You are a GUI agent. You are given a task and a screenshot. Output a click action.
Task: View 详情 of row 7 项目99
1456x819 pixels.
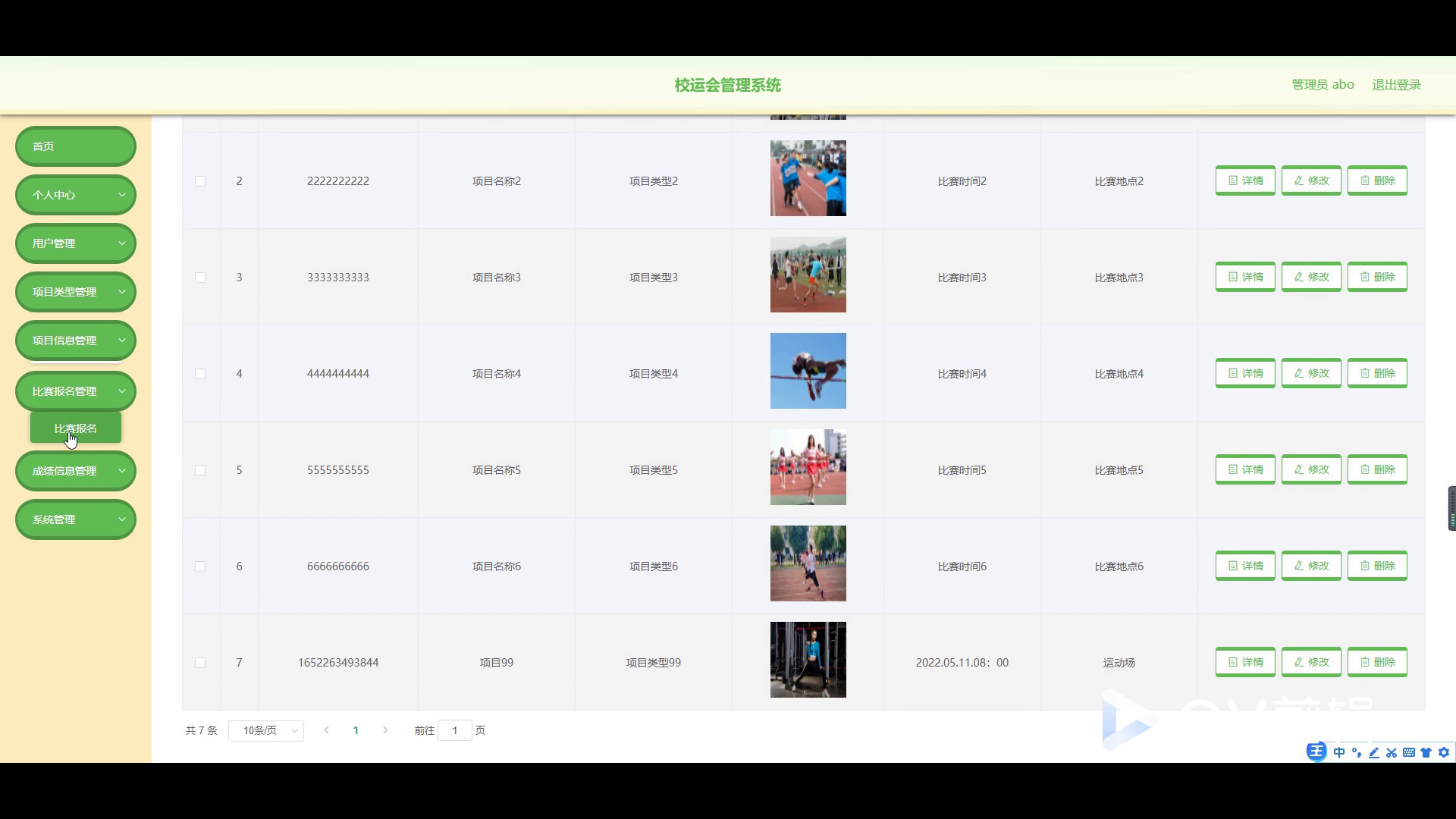(x=1245, y=662)
